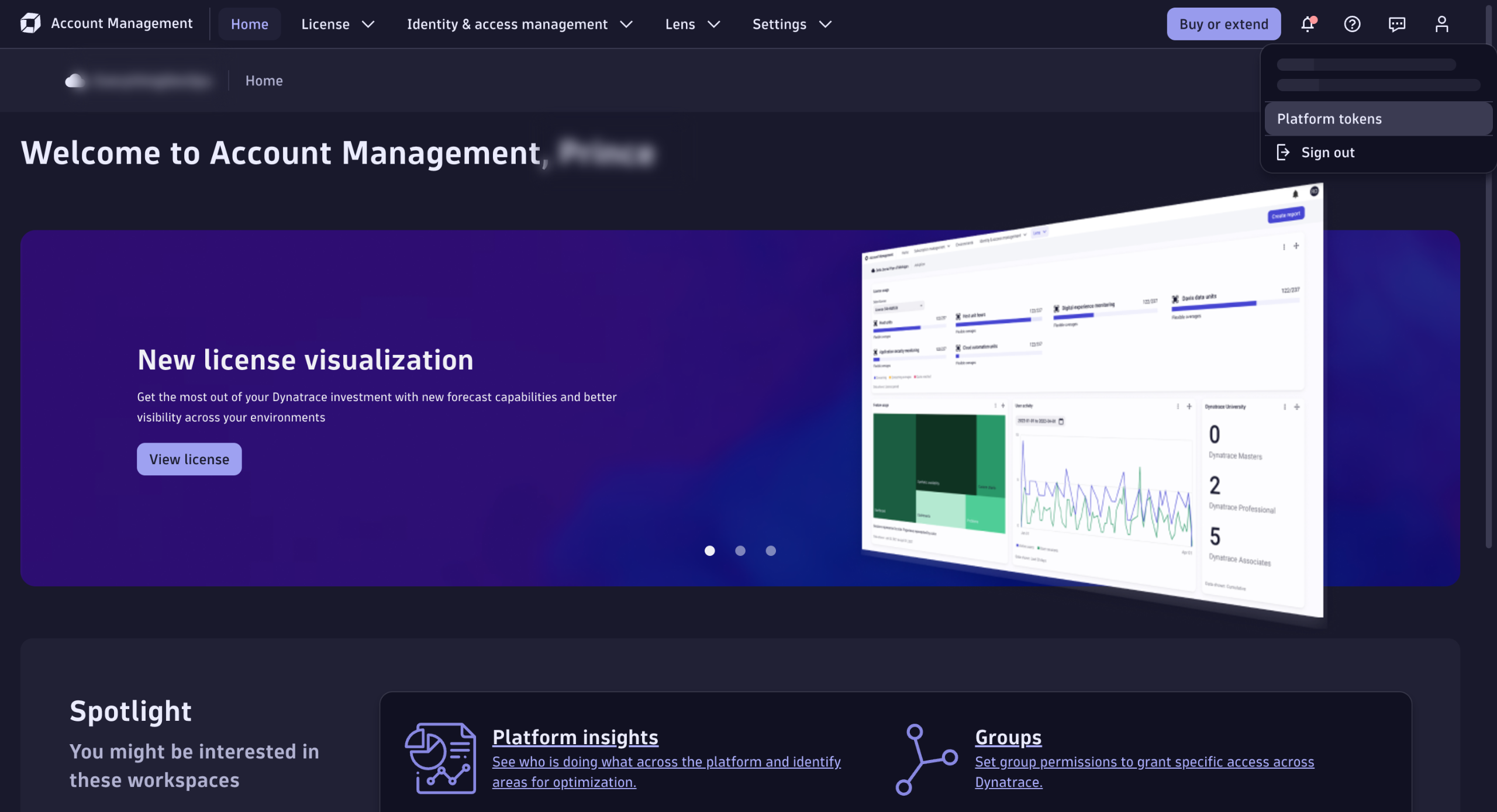Select the first carousel dot
The image size is (1497, 812).
709,551
